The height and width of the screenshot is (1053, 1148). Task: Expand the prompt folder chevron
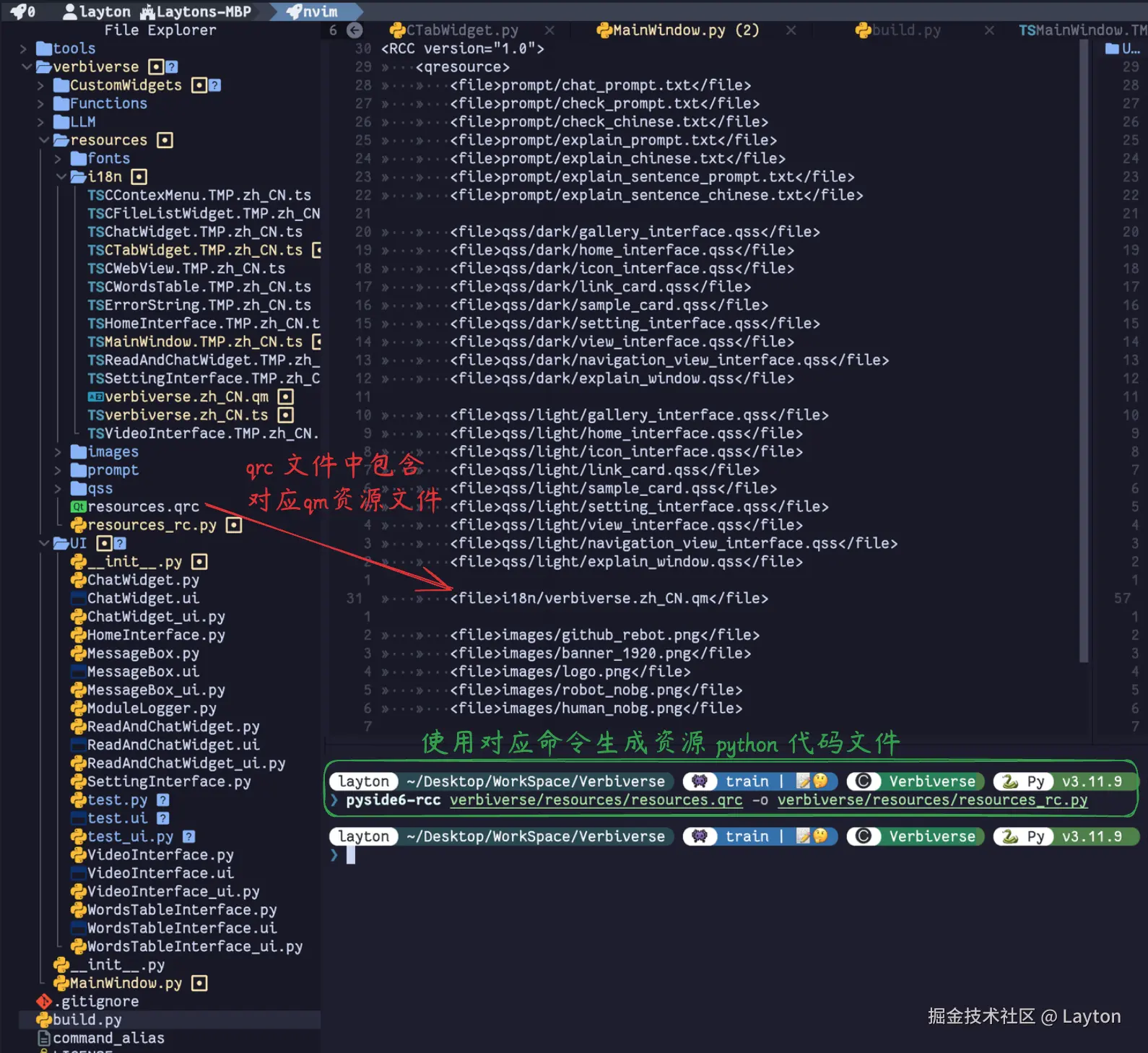click(58, 470)
